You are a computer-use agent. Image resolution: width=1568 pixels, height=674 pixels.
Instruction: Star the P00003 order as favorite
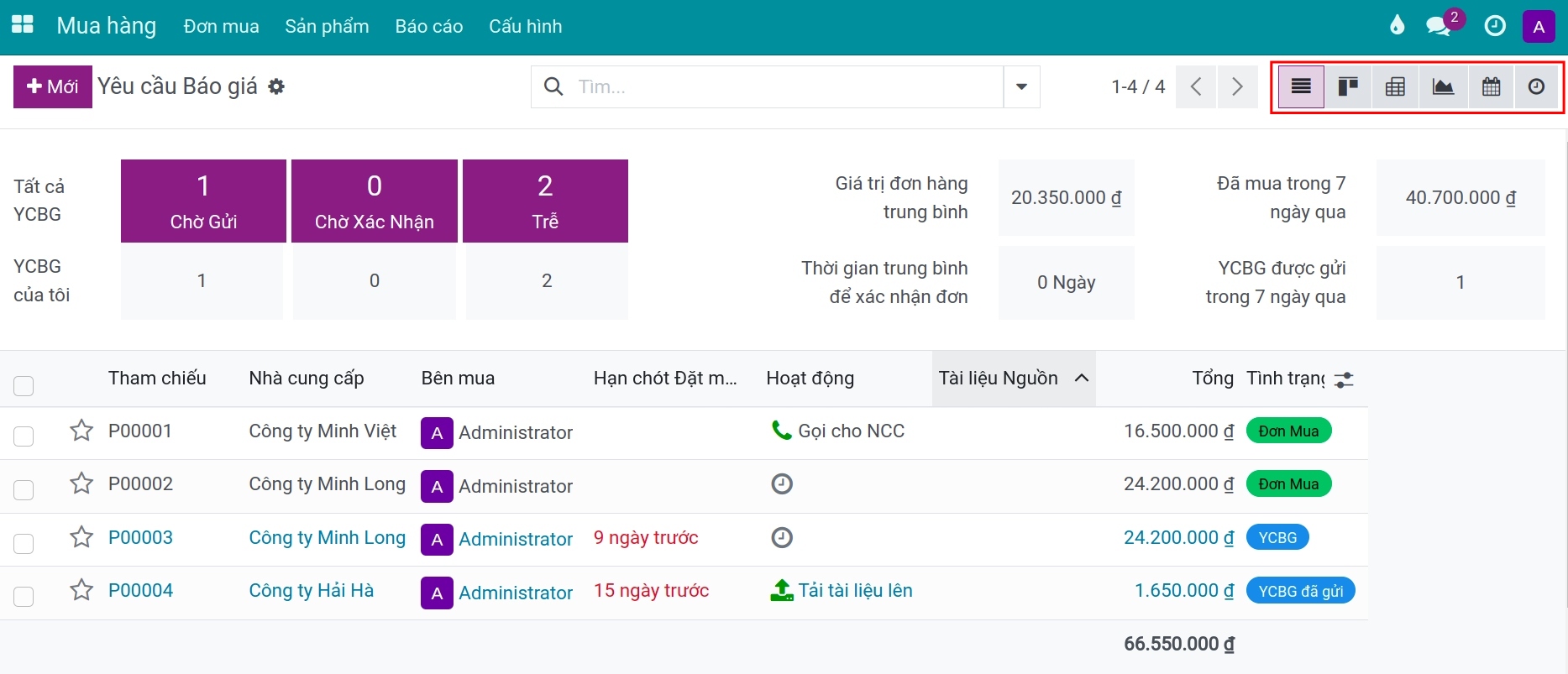pyautogui.click(x=81, y=537)
